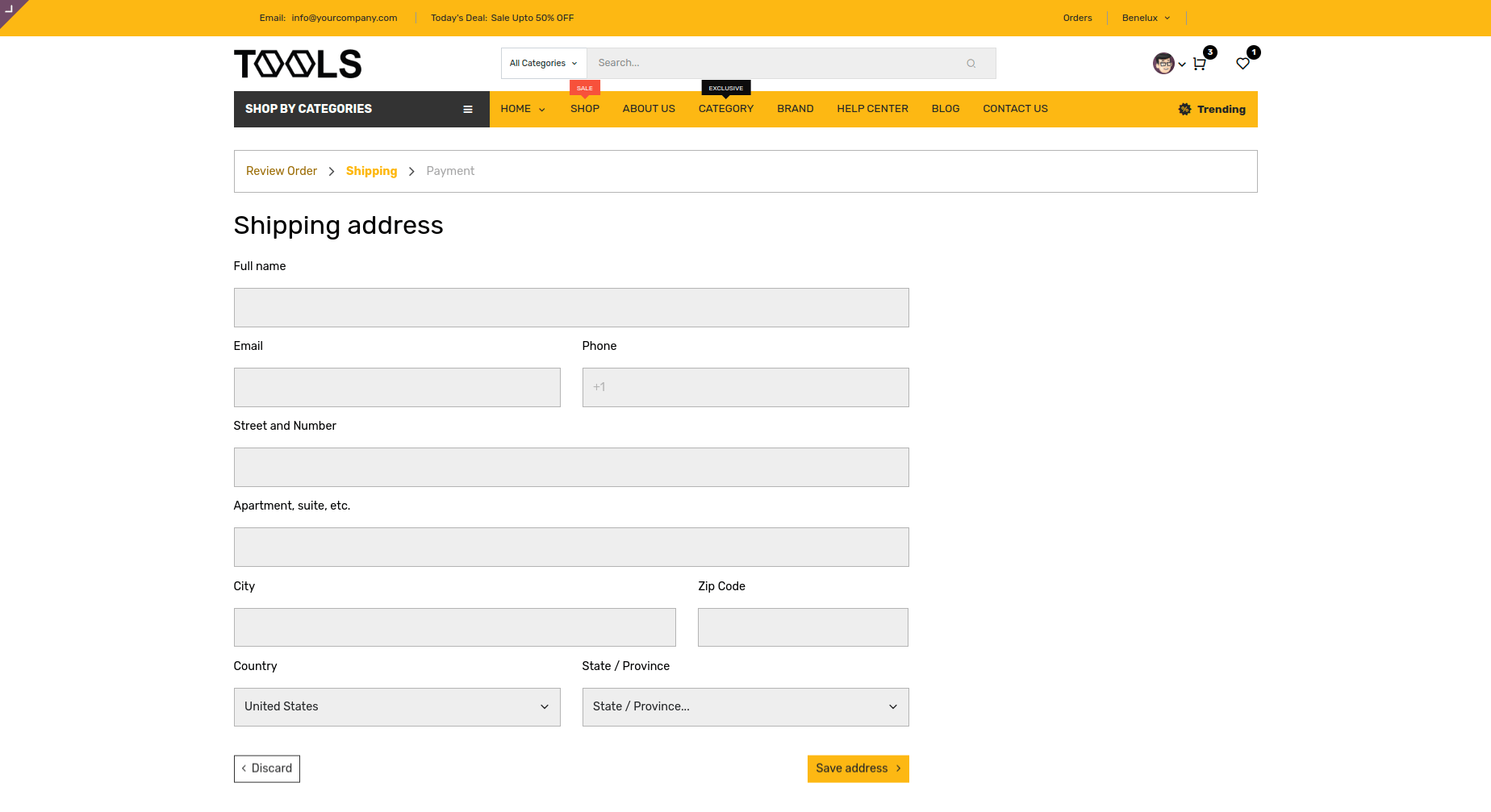The height and width of the screenshot is (812, 1491).
Task: Click the Discard button
Action: click(x=267, y=768)
